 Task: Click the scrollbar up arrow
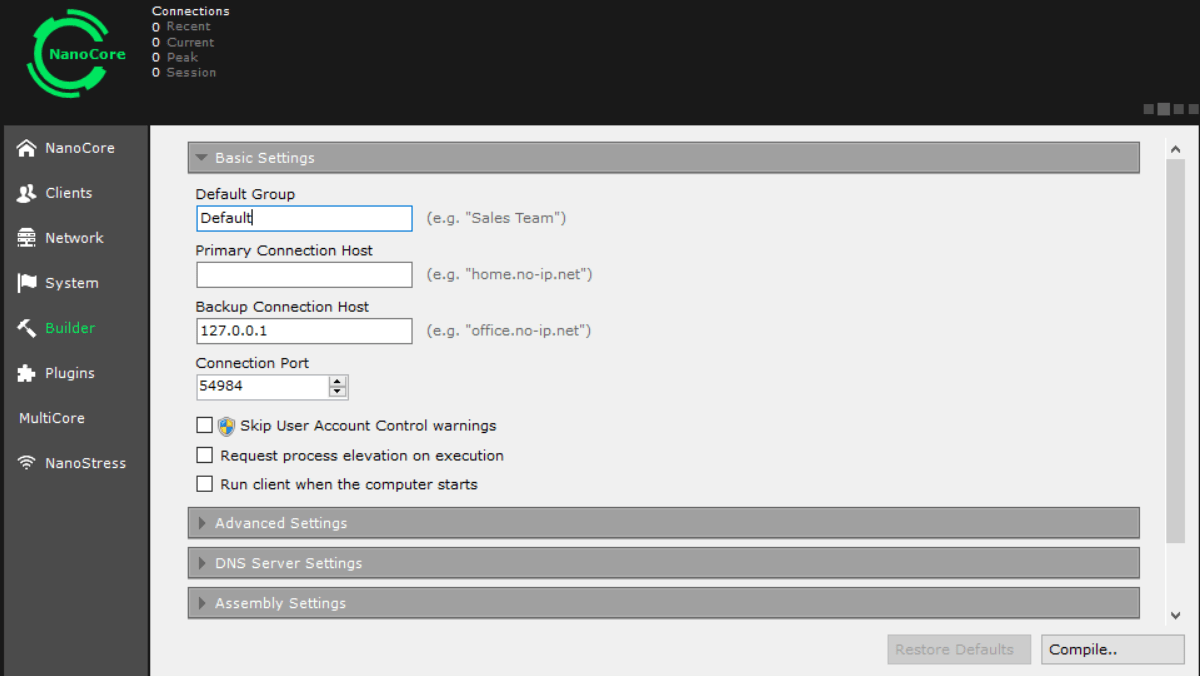pyautogui.click(x=1175, y=150)
